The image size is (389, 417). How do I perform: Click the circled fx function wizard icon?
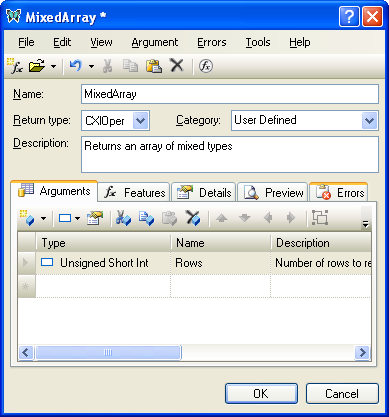[x=206, y=66]
